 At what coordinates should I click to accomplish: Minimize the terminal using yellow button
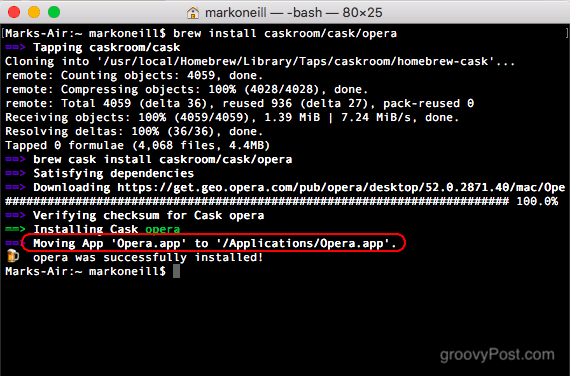[x=34, y=12]
